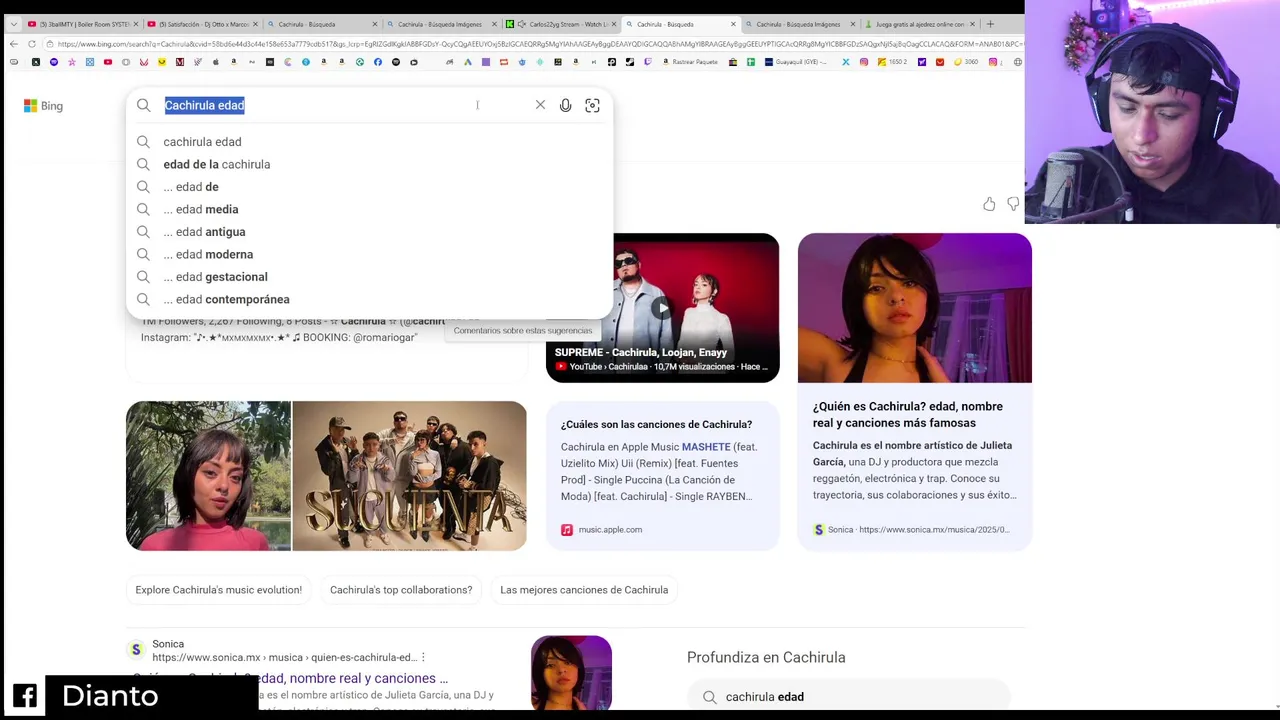Open the Facebook bookmark icon

[378, 62]
